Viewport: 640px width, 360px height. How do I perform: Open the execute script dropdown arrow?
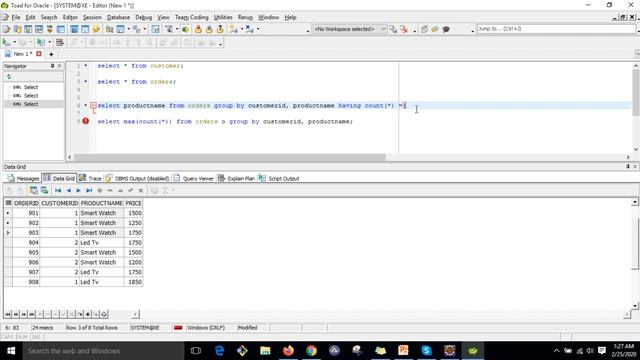[x=49, y=42]
